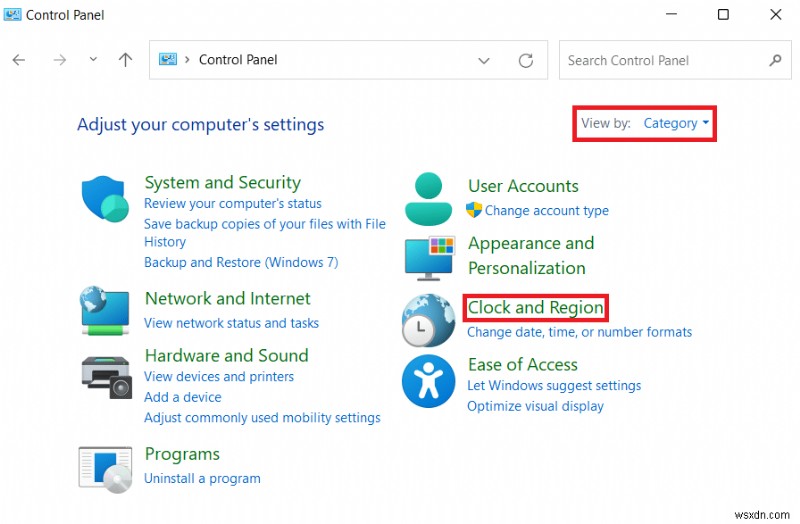Open the View by Category dropdown

pos(676,123)
